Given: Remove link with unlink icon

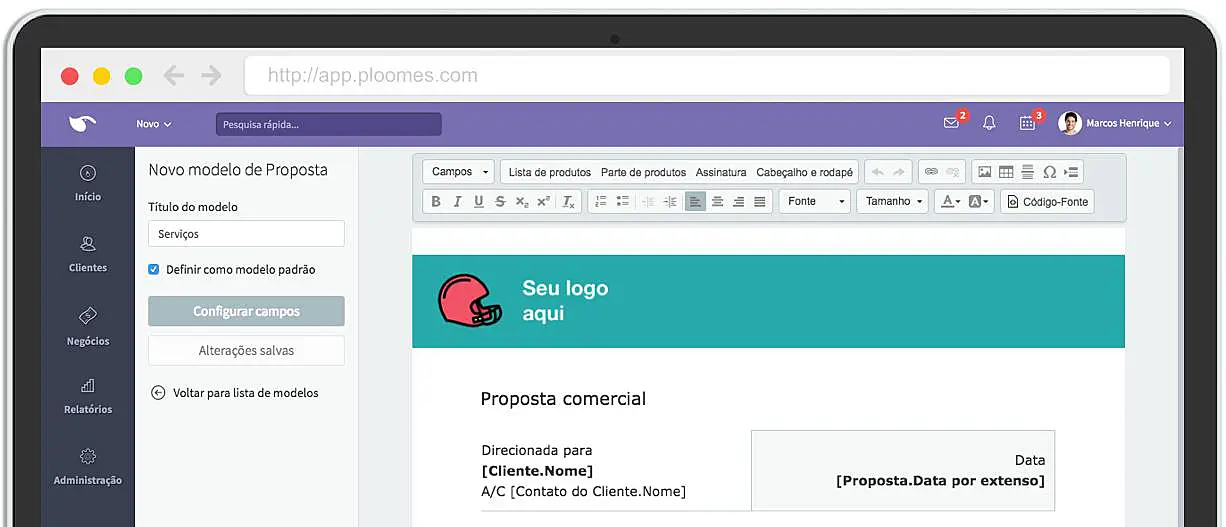Looking at the screenshot, I should point(953,172).
